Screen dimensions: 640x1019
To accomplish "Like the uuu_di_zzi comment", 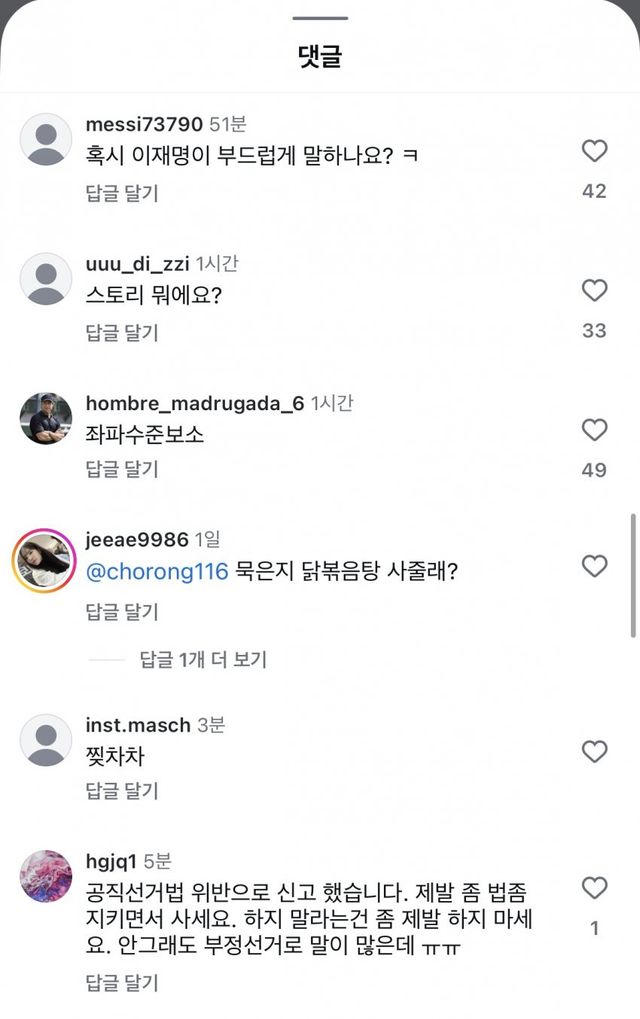I will (x=594, y=291).
